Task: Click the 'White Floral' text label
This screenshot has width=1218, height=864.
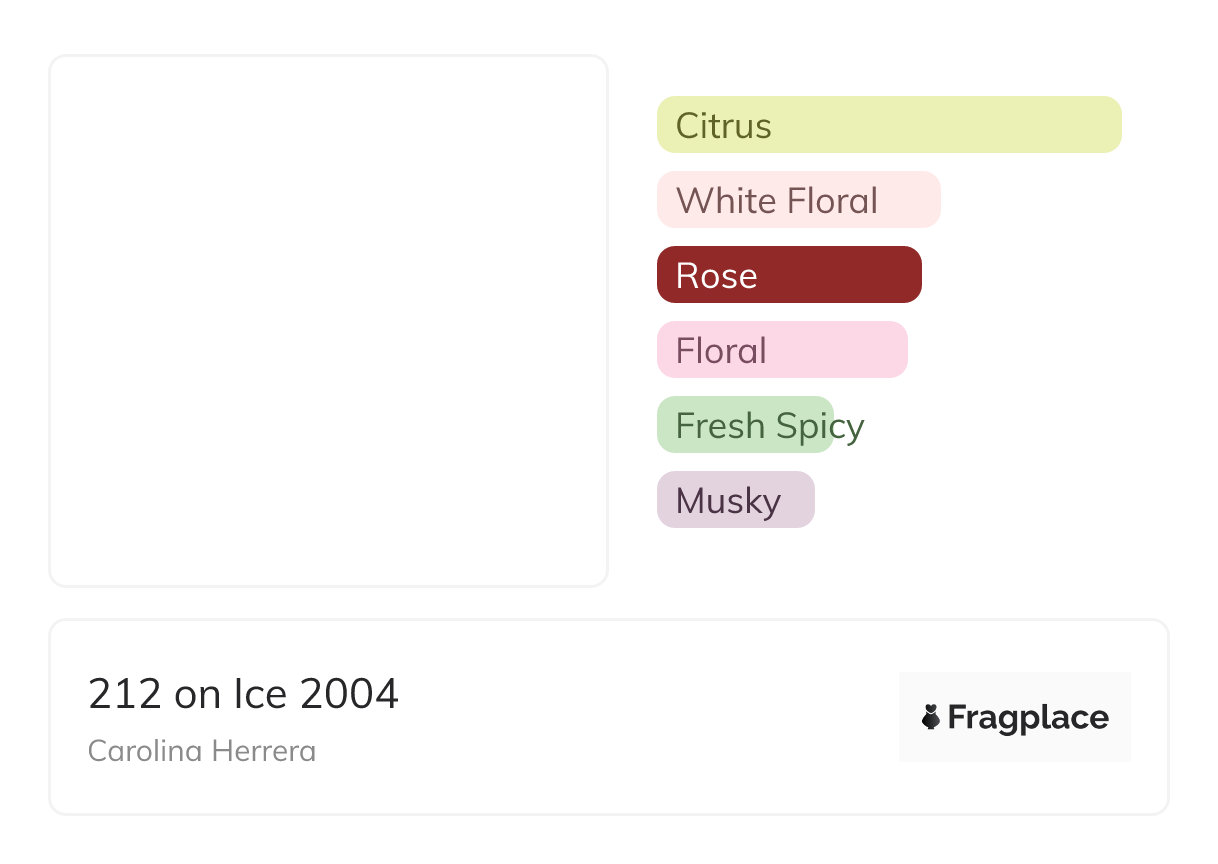Action: click(x=776, y=201)
